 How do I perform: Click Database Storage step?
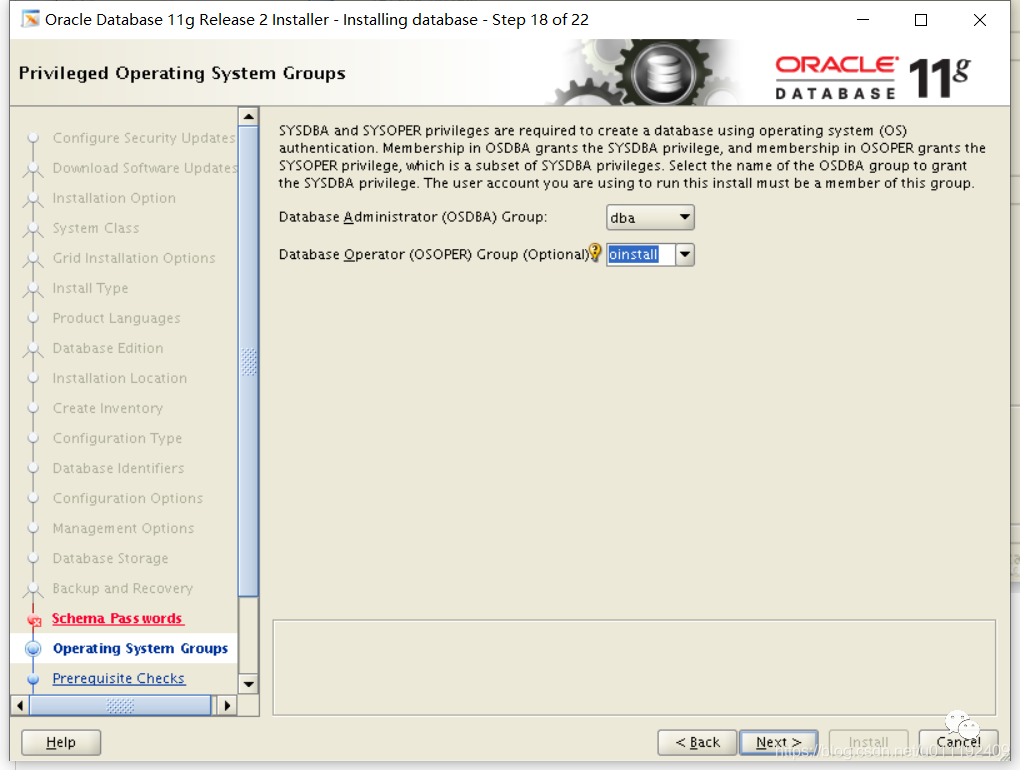coord(110,558)
